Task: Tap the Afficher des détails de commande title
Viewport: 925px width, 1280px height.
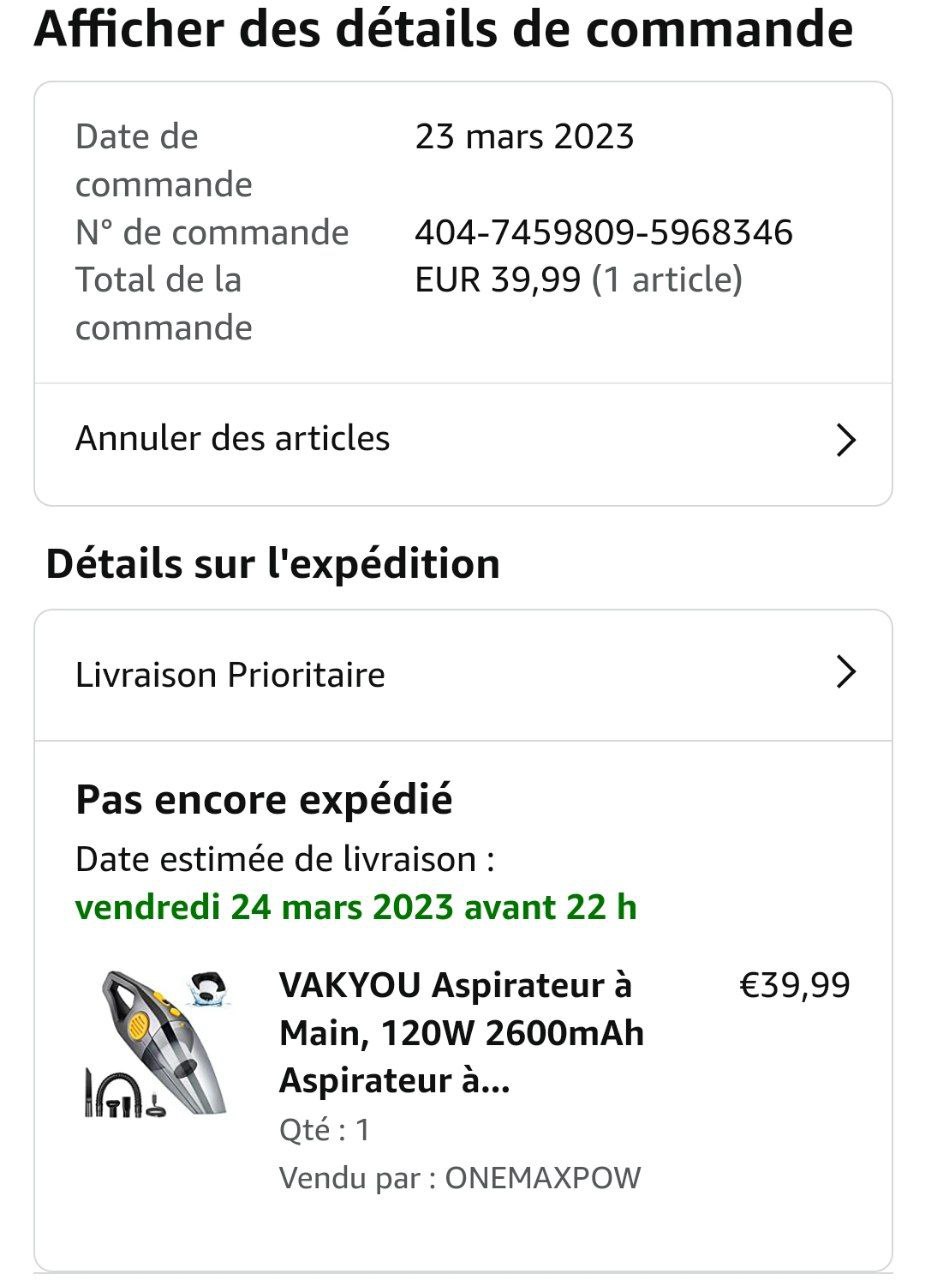Action: pyautogui.click(x=444, y=29)
